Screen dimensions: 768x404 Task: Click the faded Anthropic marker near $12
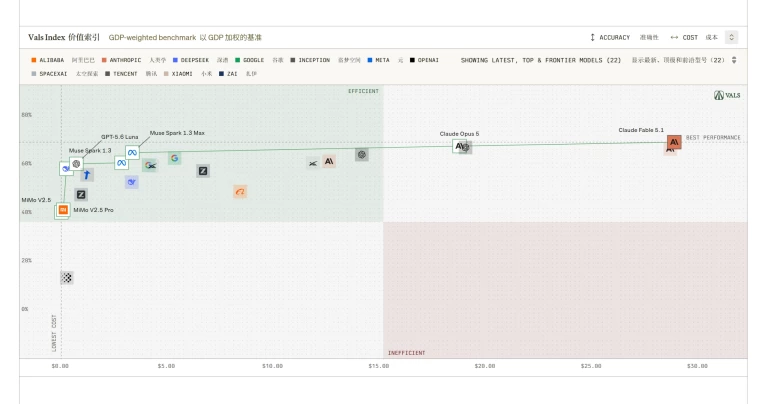click(x=329, y=161)
